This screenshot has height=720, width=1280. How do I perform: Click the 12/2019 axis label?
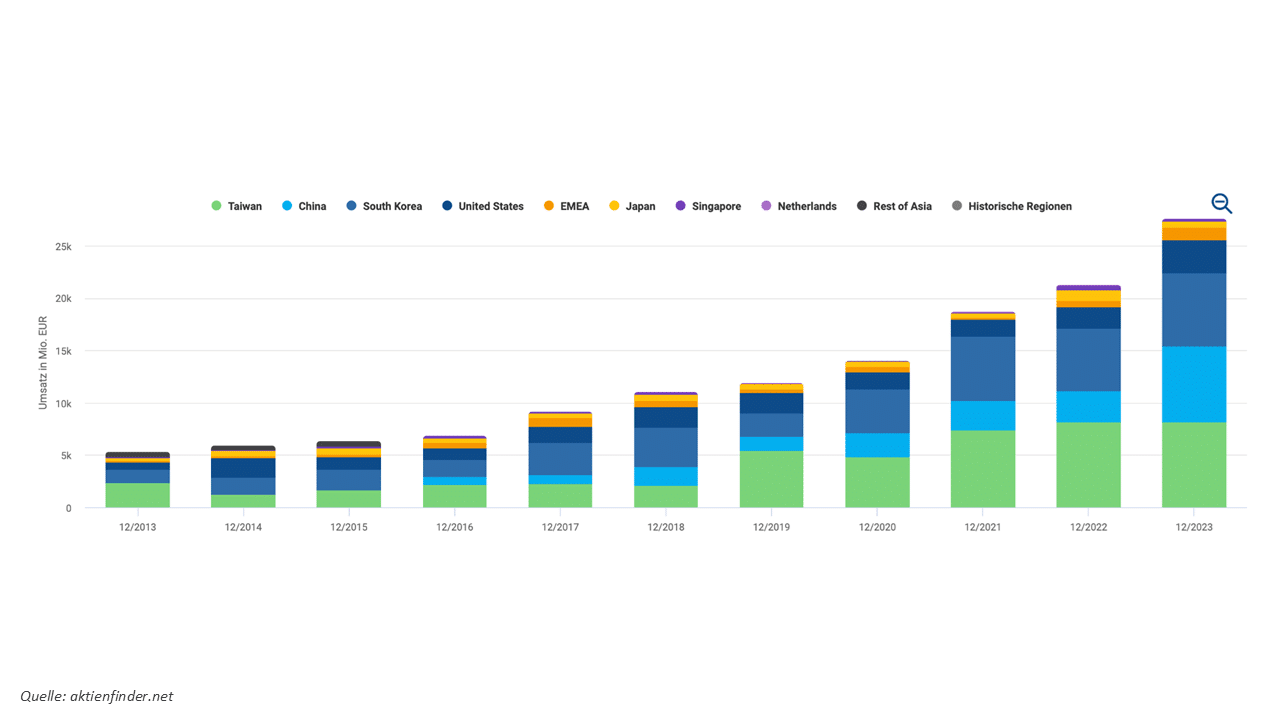771,527
